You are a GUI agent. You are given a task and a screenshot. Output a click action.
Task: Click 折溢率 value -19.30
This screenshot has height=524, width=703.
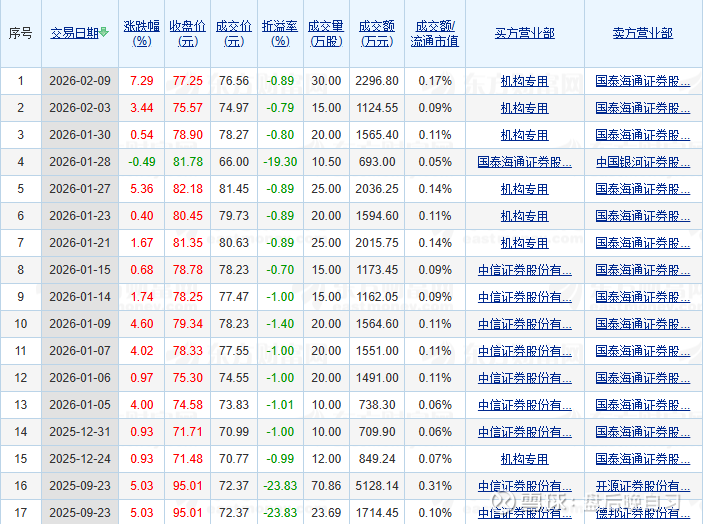coord(280,162)
